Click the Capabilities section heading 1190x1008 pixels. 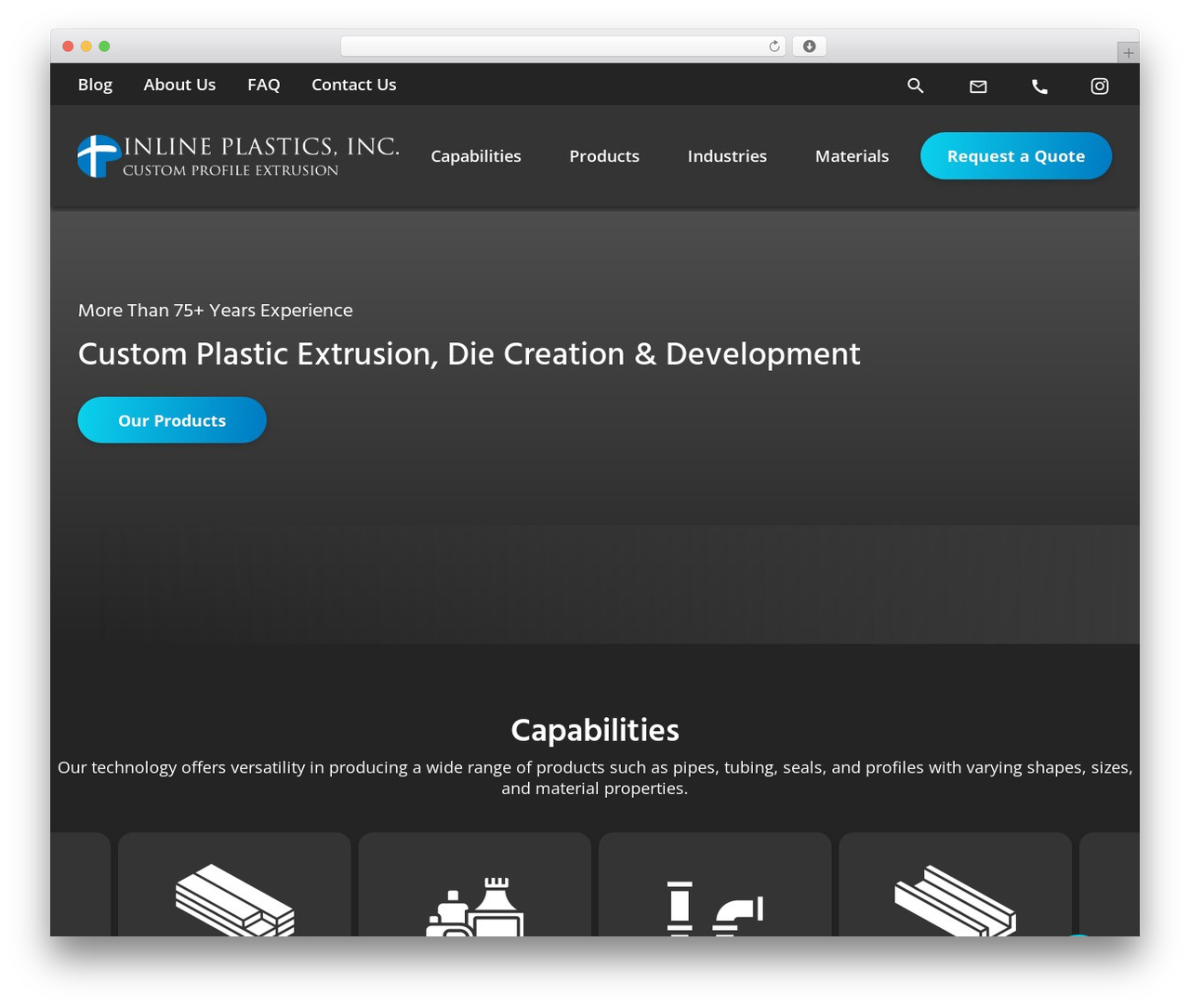click(x=595, y=730)
